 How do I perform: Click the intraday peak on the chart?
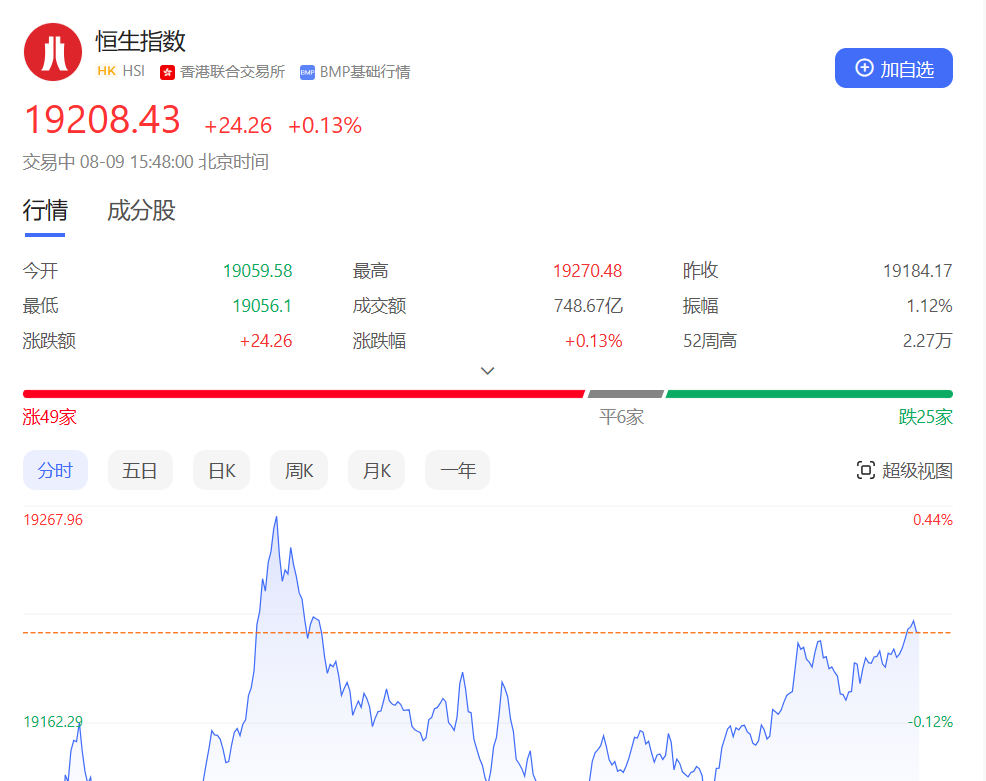coord(275,518)
